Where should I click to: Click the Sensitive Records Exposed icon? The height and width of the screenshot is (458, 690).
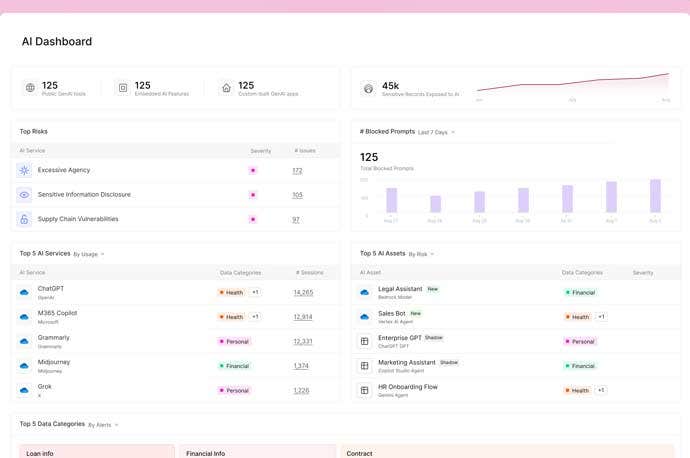(x=369, y=88)
